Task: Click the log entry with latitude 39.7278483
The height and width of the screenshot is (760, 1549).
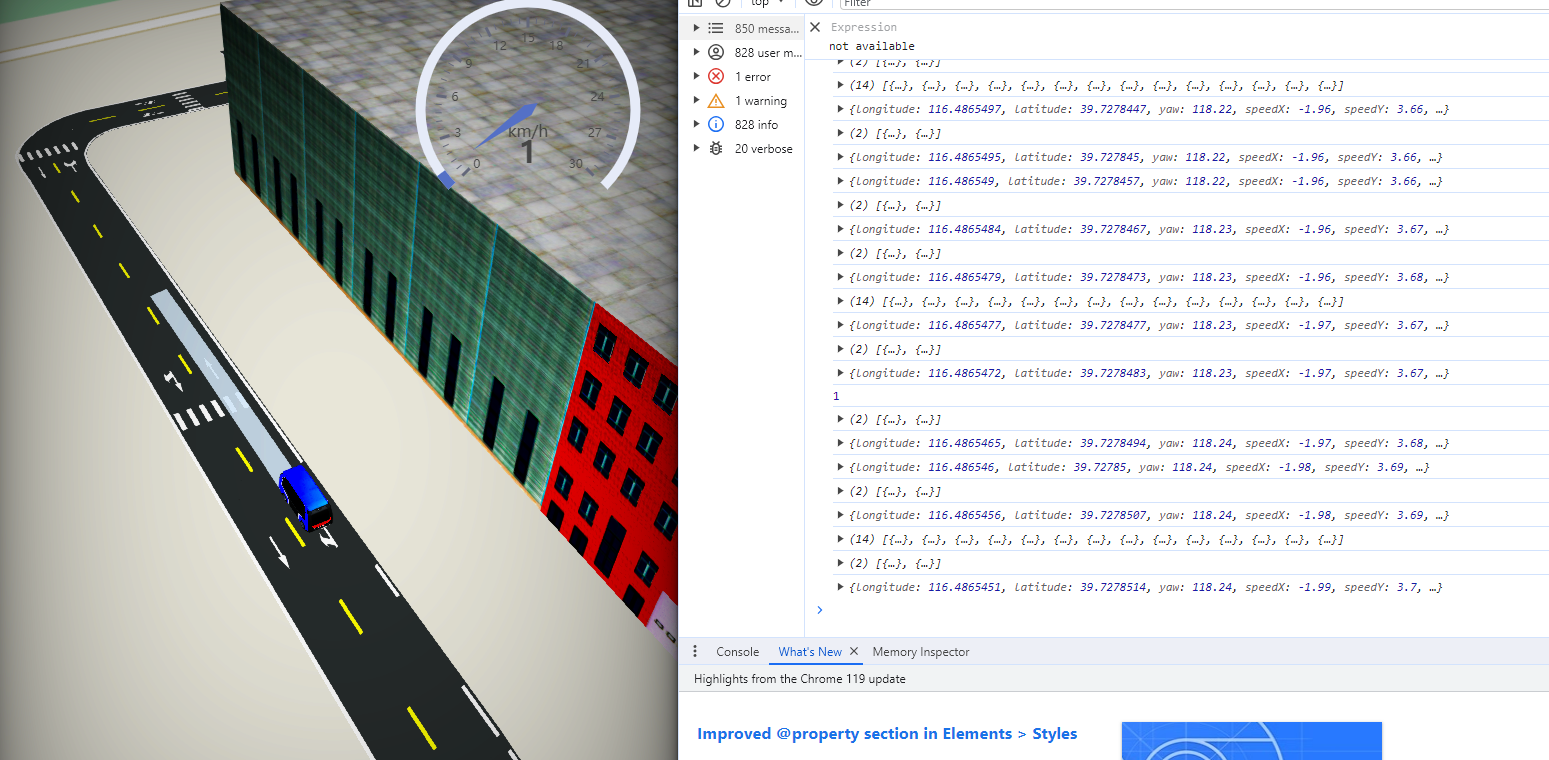Action: click(1148, 373)
